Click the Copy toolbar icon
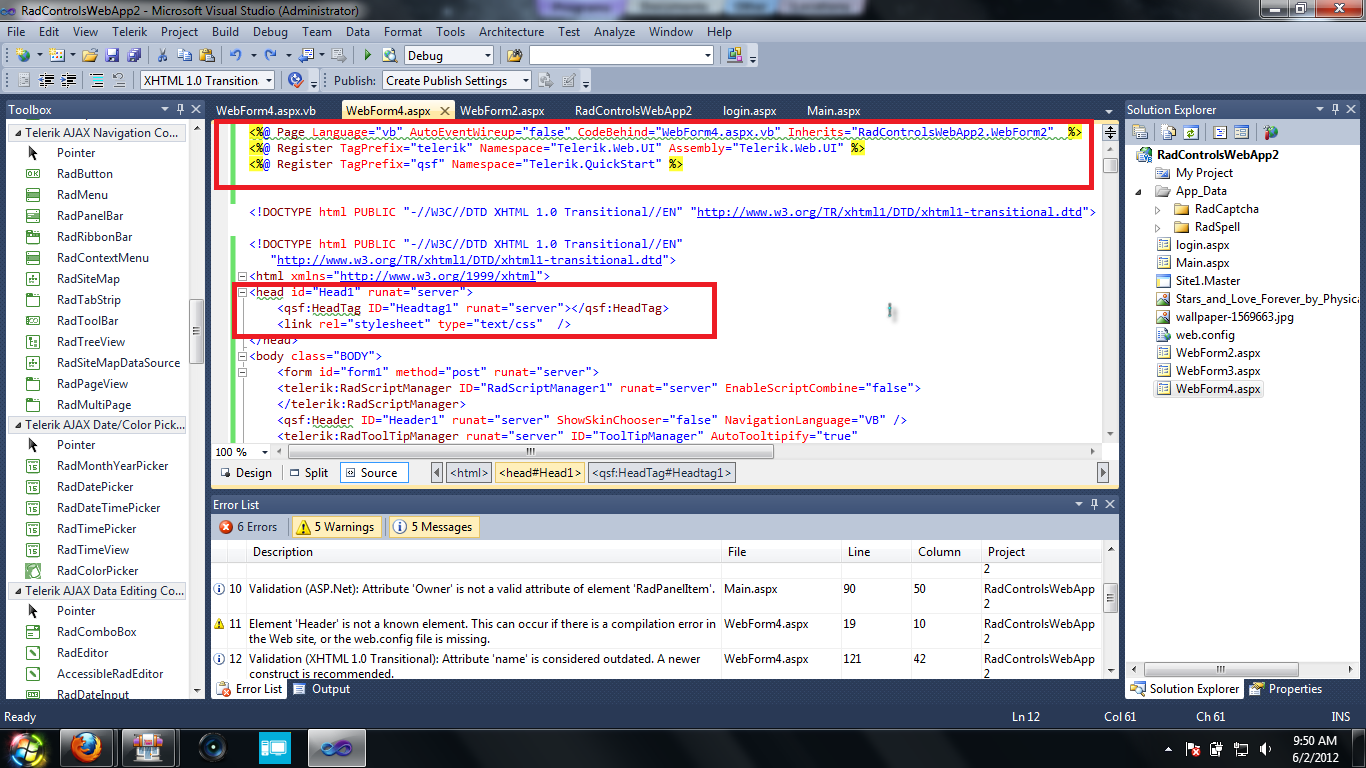The width and height of the screenshot is (1366, 768). click(x=185, y=56)
